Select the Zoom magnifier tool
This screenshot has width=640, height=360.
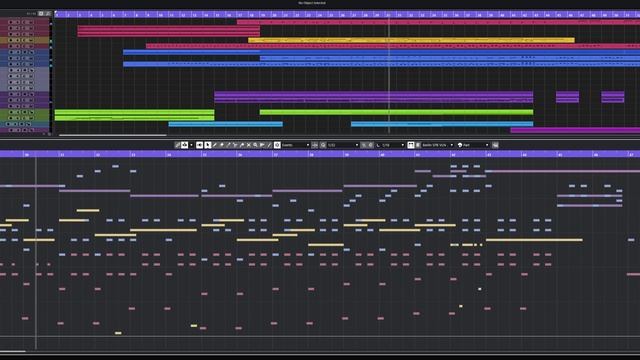(x=255, y=145)
